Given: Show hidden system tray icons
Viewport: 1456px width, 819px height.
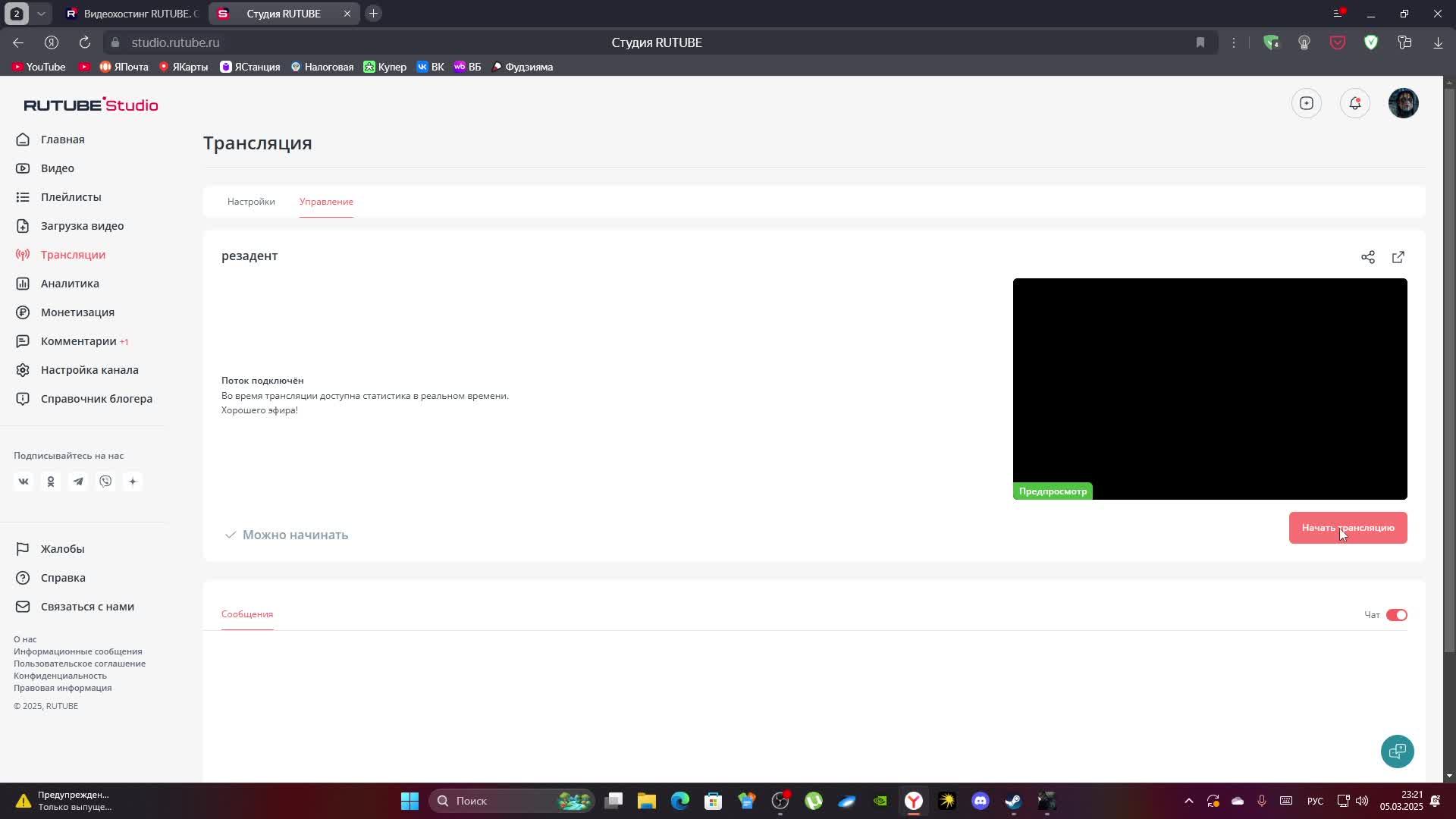Looking at the screenshot, I should (x=1188, y=801).
